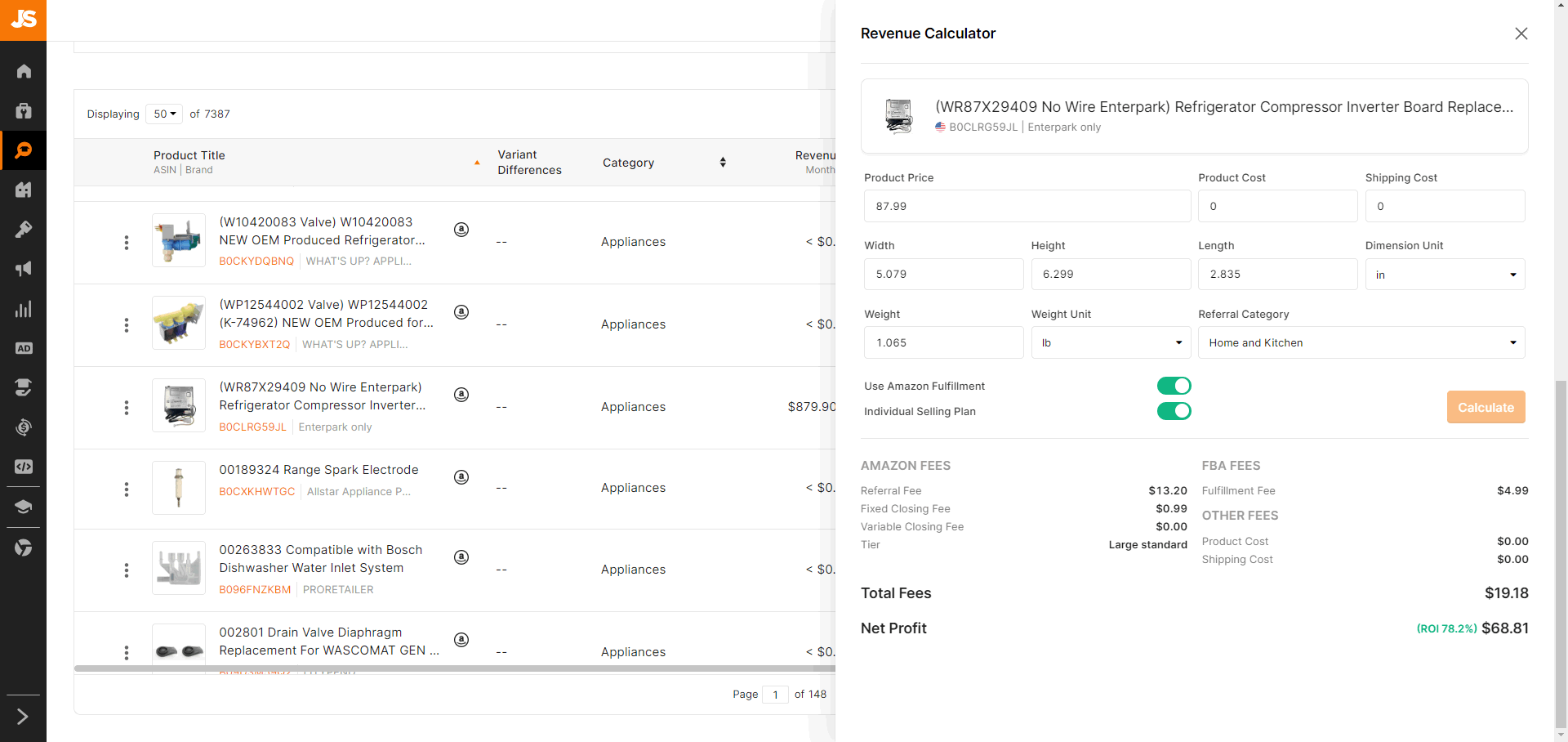Click Amazon icon for 00263833 Bosch row
The image size is (1568, 742).
coord(461,557)
